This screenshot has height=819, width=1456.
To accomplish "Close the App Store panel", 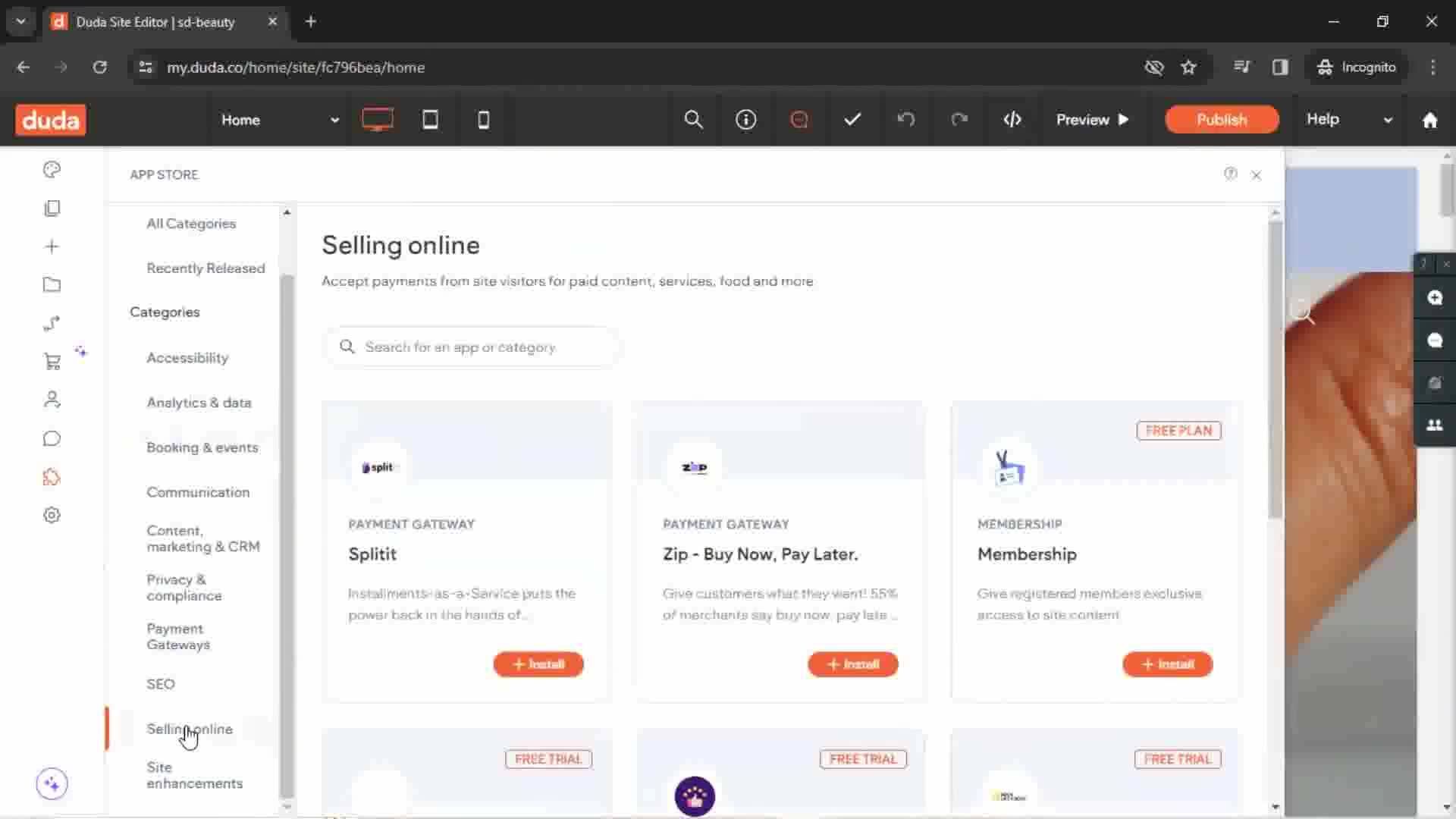I will (x=1257, y=175).
